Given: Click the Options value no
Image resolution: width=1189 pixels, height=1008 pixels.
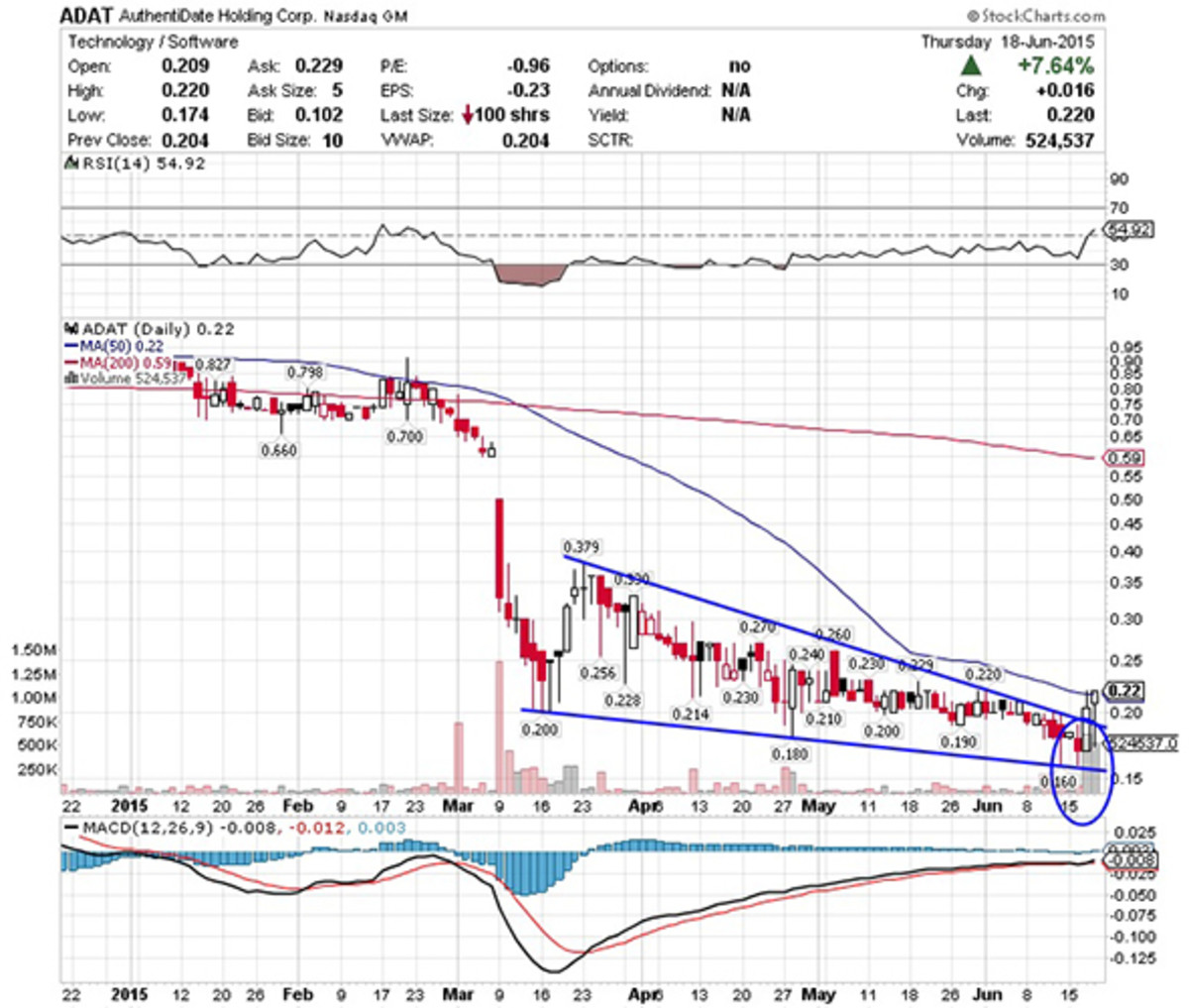Looking at the screenshot, I should pos(740,66).
